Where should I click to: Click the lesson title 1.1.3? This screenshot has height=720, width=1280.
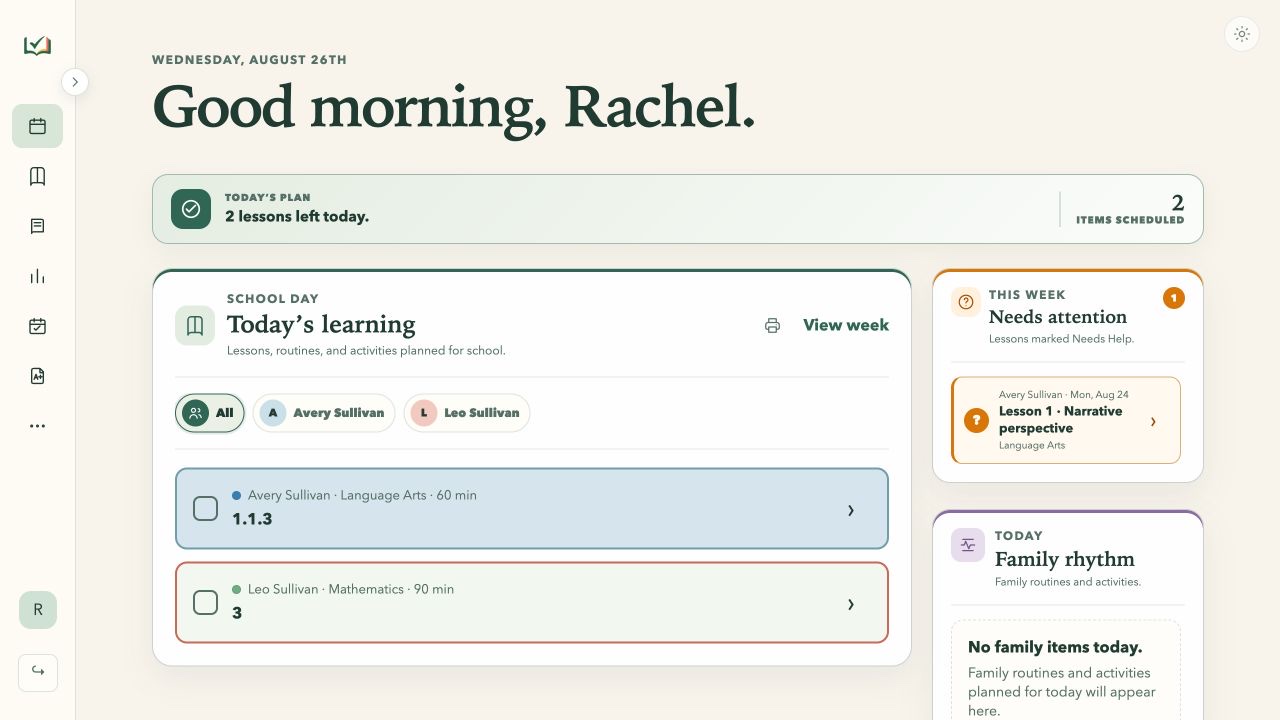pos(252,519)
